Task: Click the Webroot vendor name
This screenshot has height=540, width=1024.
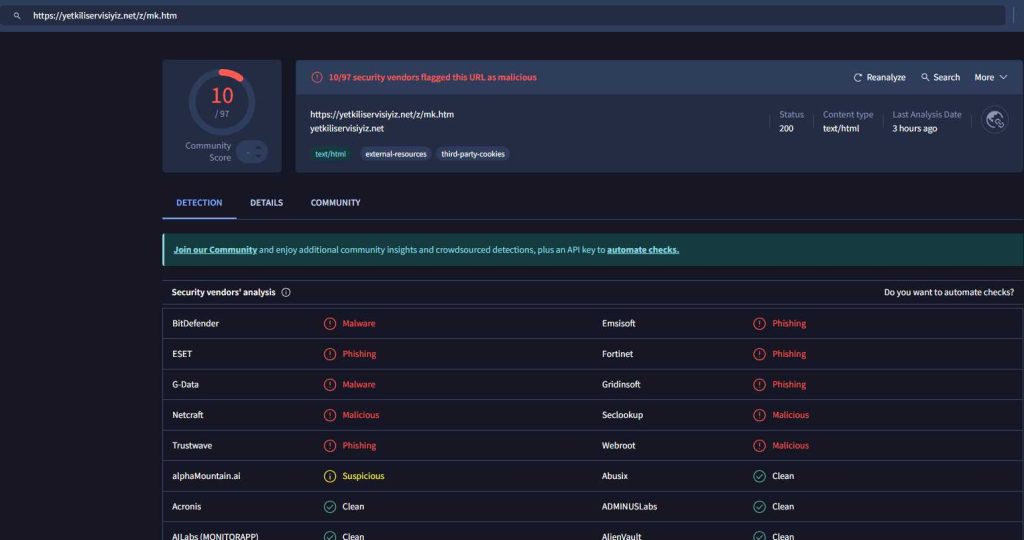Action: tap(618, 445)
